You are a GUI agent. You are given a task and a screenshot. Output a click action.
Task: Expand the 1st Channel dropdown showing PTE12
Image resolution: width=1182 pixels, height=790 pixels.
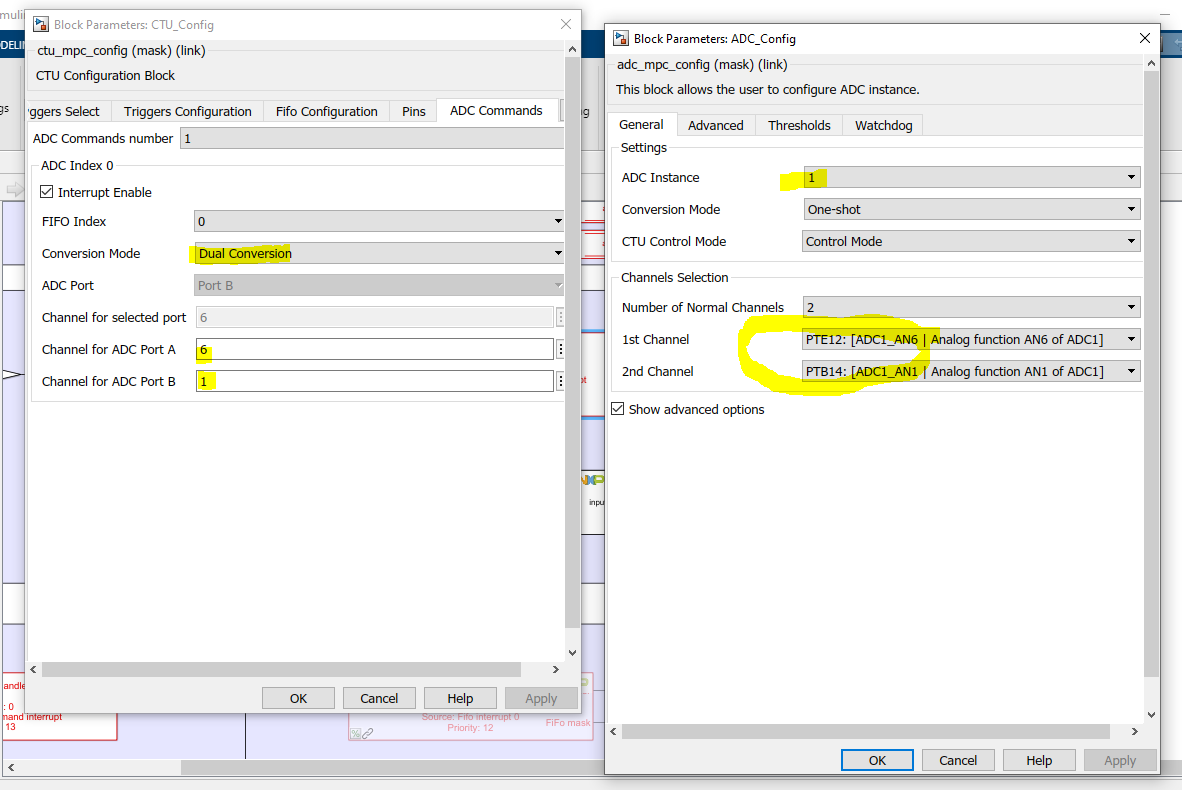click(1133, 339)
